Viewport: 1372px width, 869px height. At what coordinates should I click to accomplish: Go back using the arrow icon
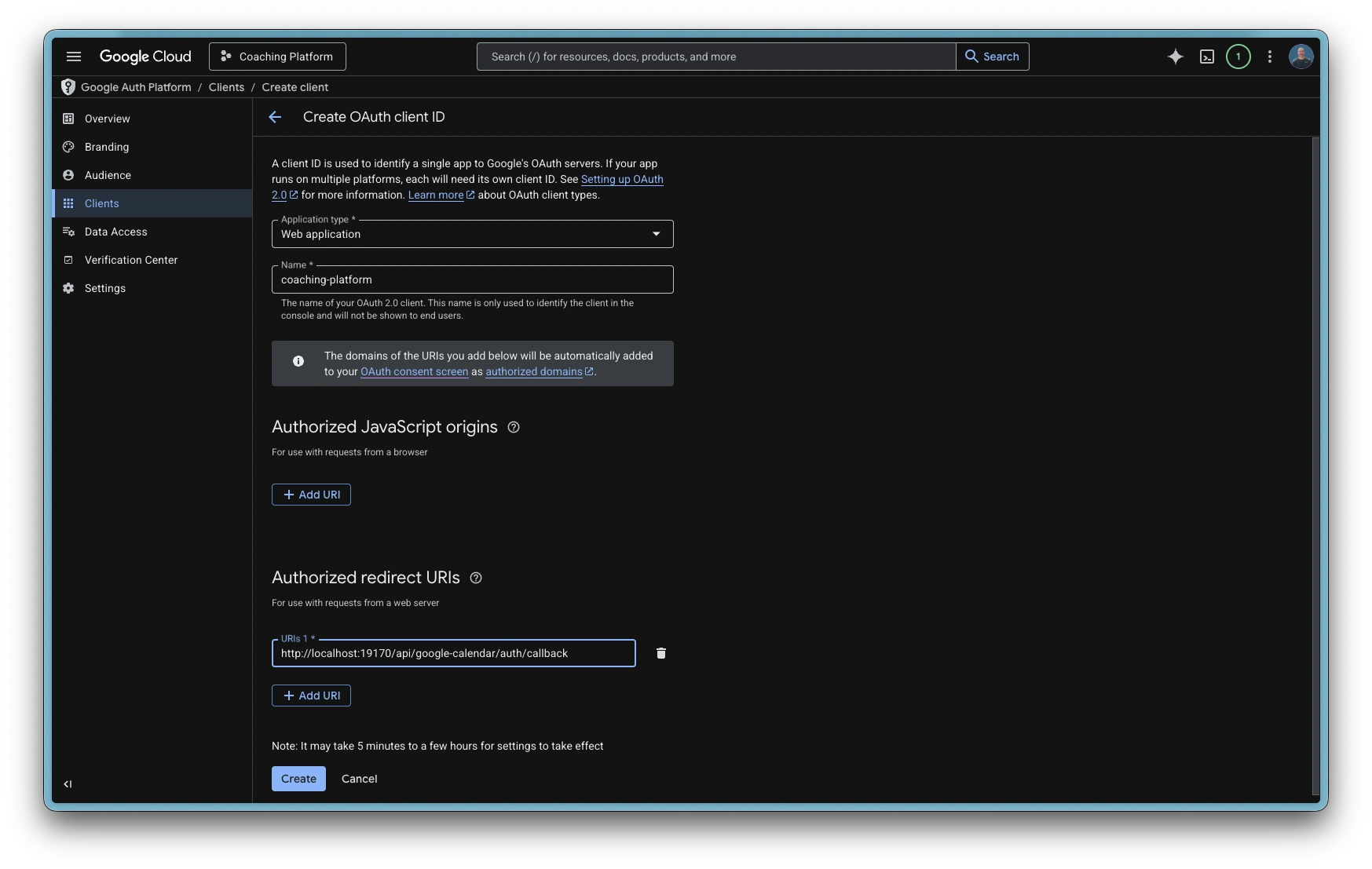click(275, 117)
